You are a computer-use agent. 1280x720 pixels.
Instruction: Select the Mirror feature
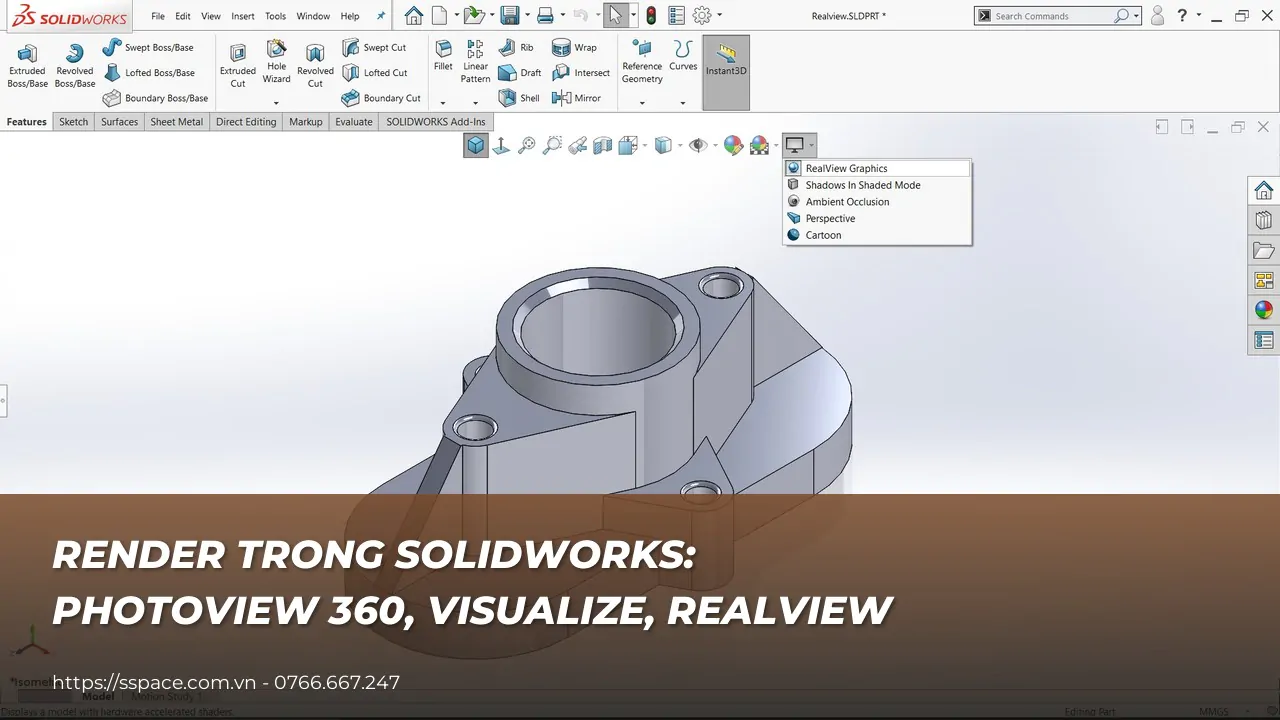tap(576, 98)
